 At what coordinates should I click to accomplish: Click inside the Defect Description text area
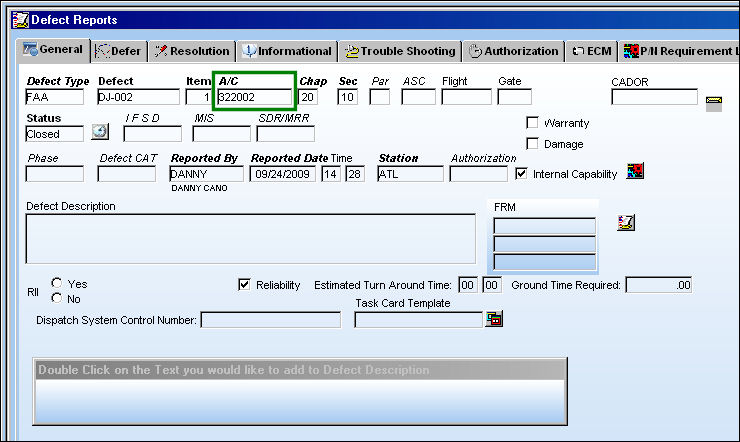tap(251, 239)
